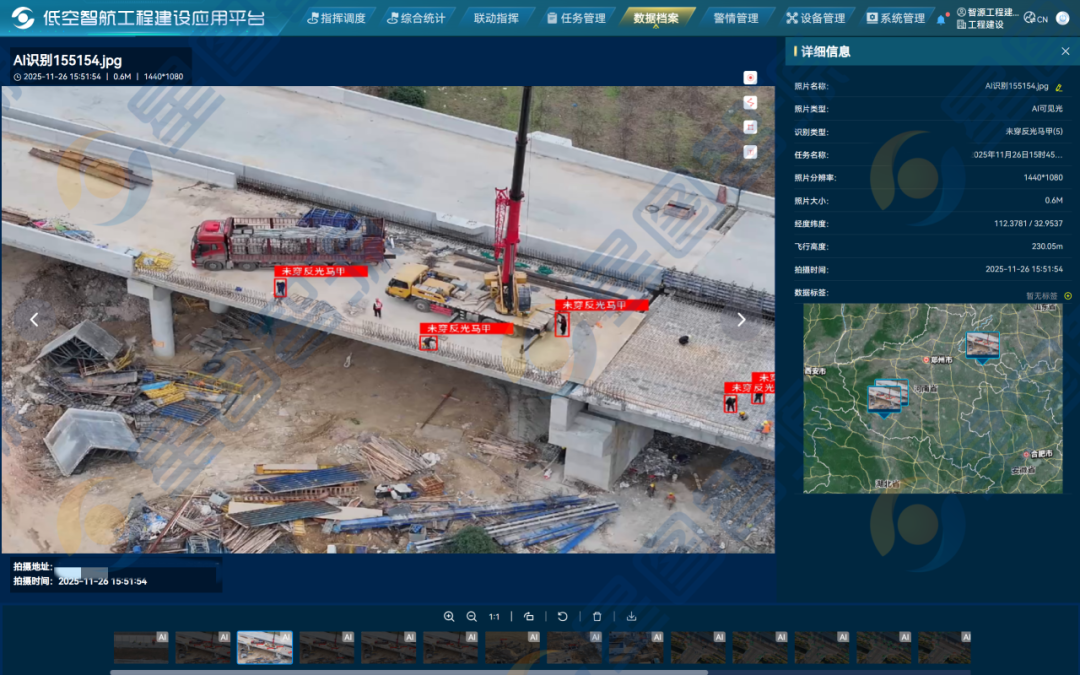The width and height of the screenshot is (1080, 675).
Task: Select the first thumbnail in the filmstrip
Action: 141,647
